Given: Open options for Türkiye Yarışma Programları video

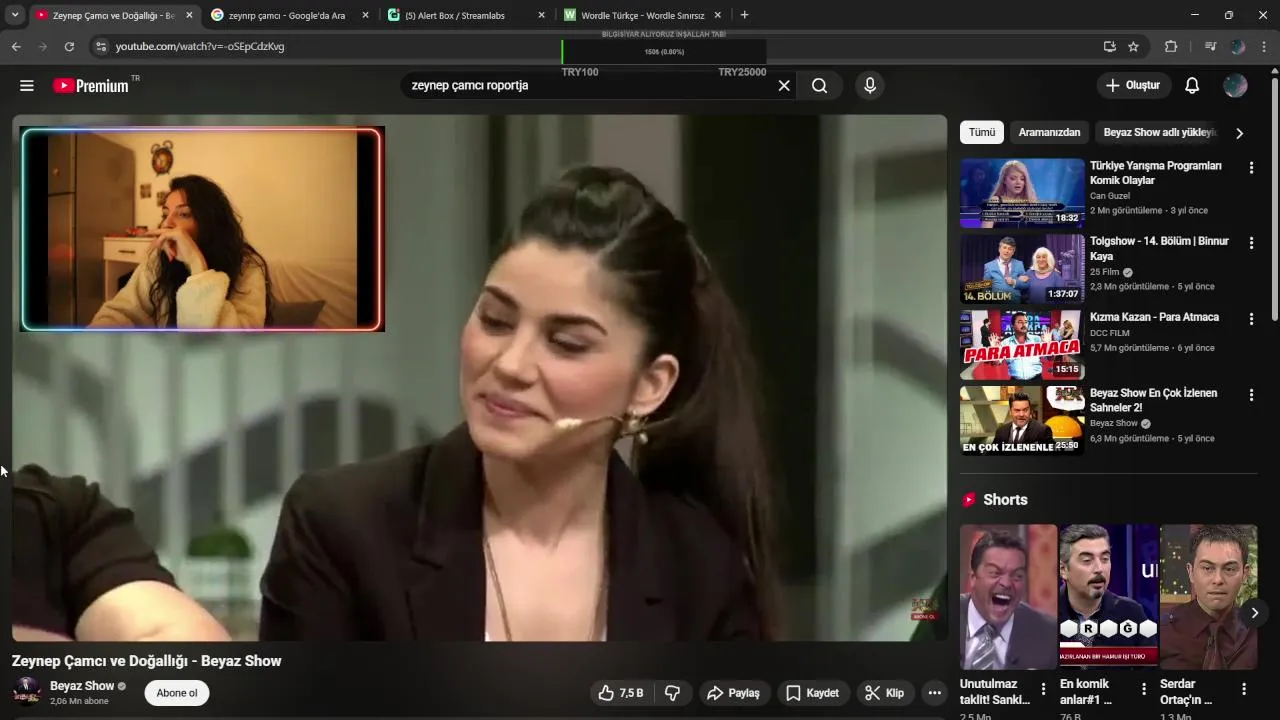Looking at the screenshot, I should [x=1251, y=168].
